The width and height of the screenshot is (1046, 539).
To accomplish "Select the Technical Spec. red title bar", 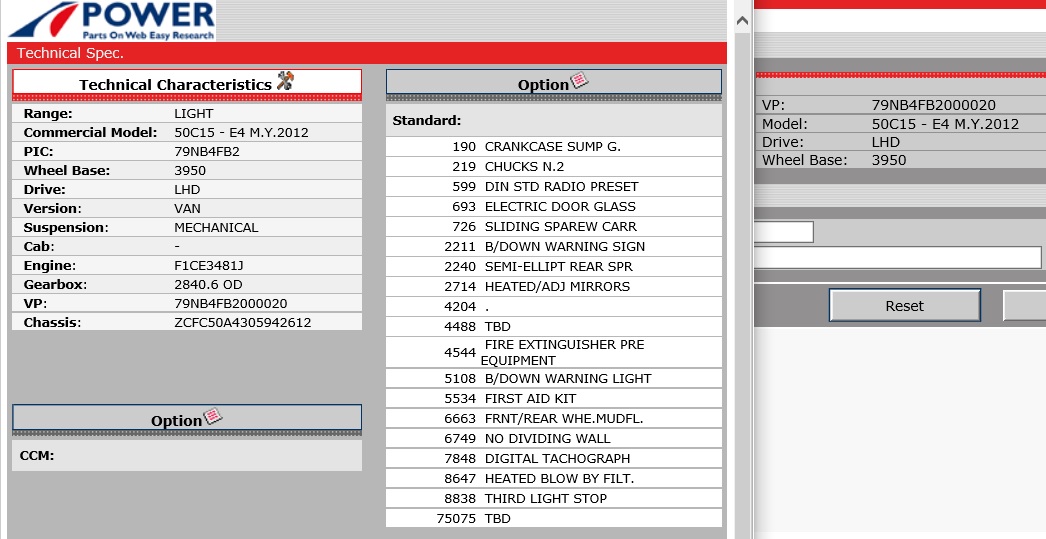I will click(367, 53).
